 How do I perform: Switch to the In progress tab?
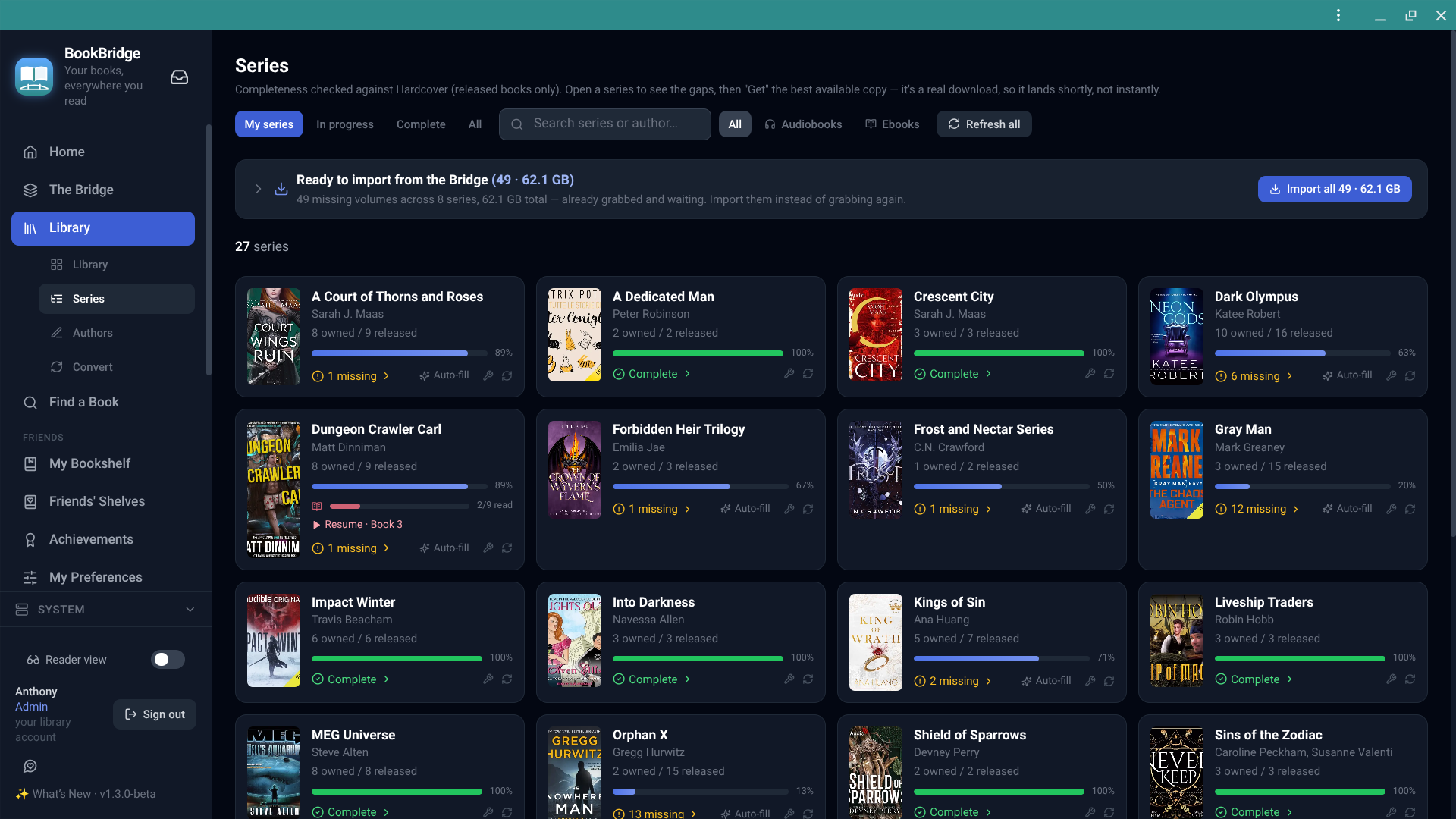pyautogui.click(x=345, y=124)
